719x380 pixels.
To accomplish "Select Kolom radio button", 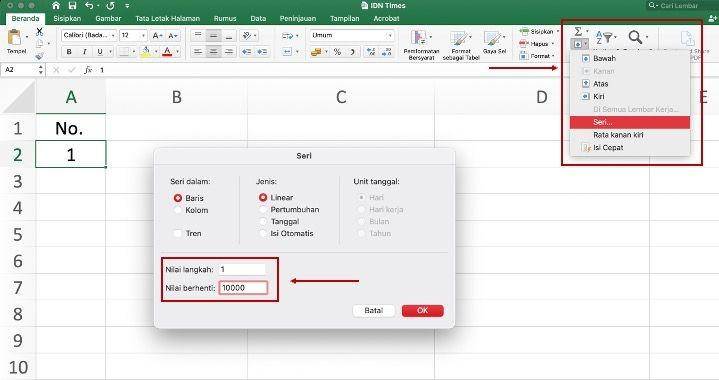I will (x=178, y=210).
